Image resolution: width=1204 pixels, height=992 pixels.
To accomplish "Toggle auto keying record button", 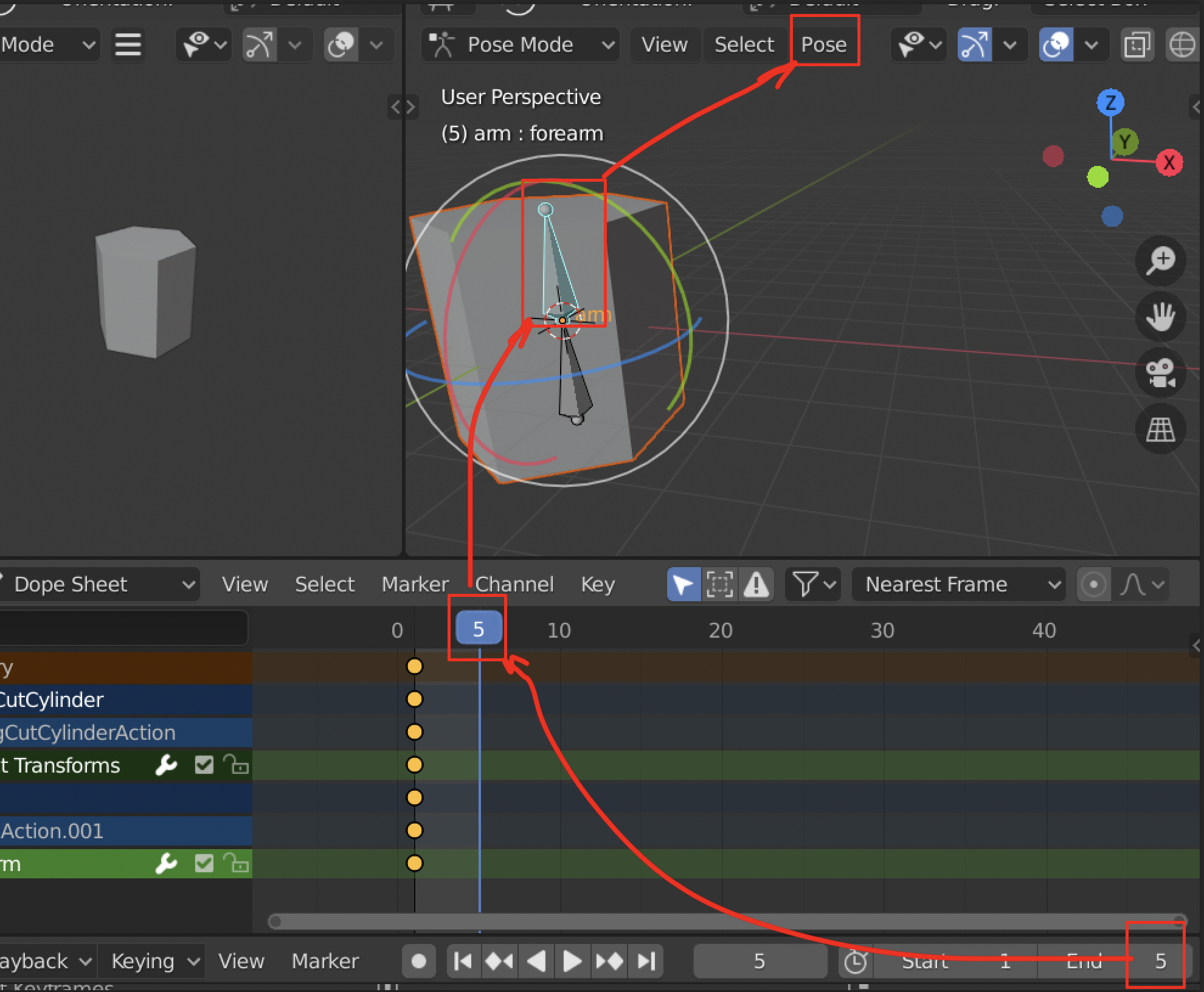I will click(x=418, y=961).
